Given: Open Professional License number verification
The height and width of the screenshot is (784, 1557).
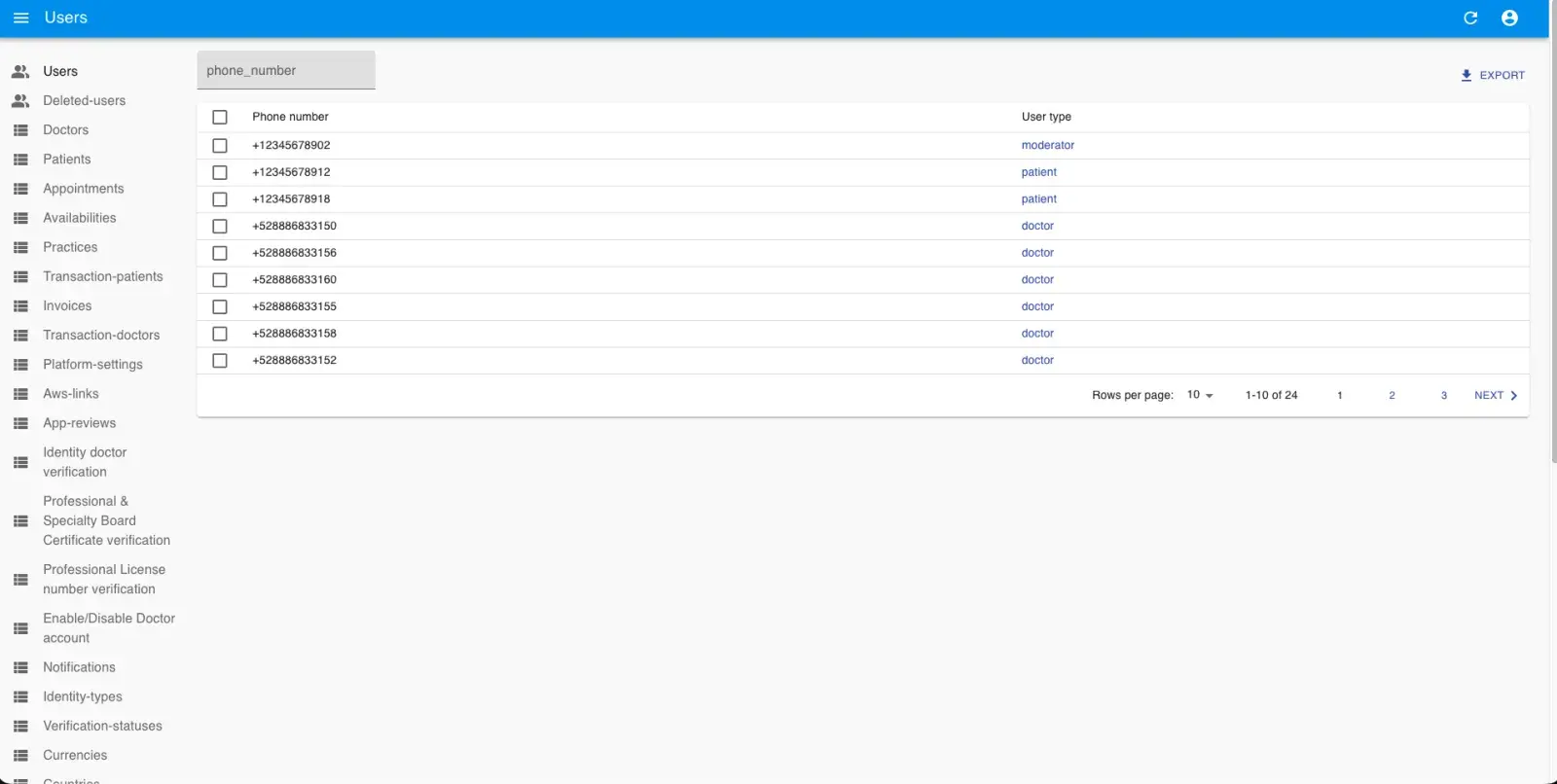Looking at the screenshot, I should tap(104, 579).
